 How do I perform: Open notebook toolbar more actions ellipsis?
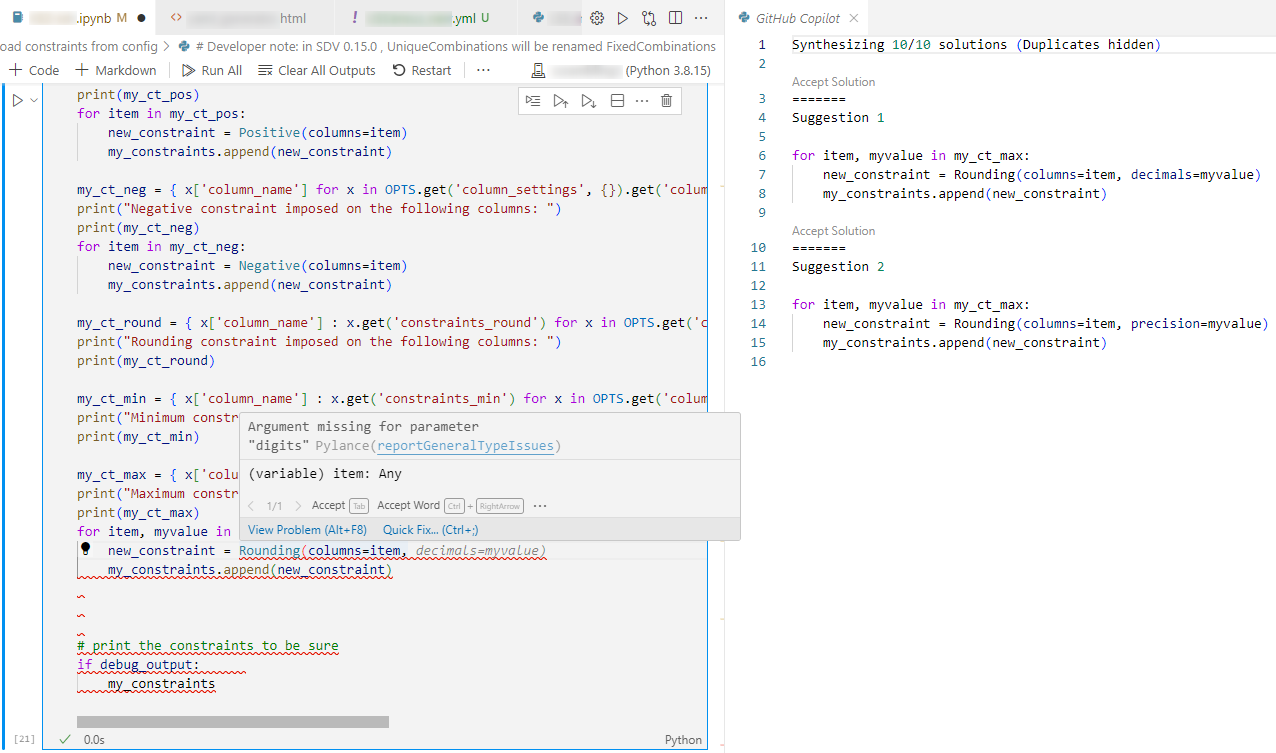pos(483,70)
